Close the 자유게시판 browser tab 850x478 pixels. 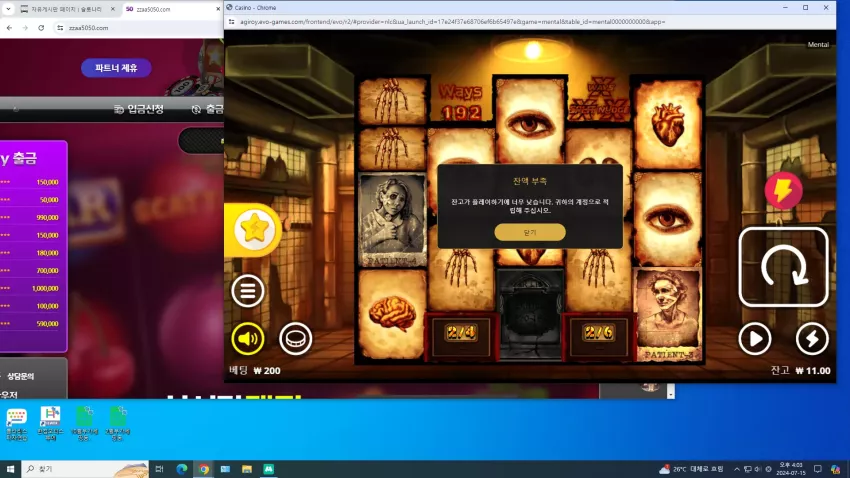pos(113,9)
